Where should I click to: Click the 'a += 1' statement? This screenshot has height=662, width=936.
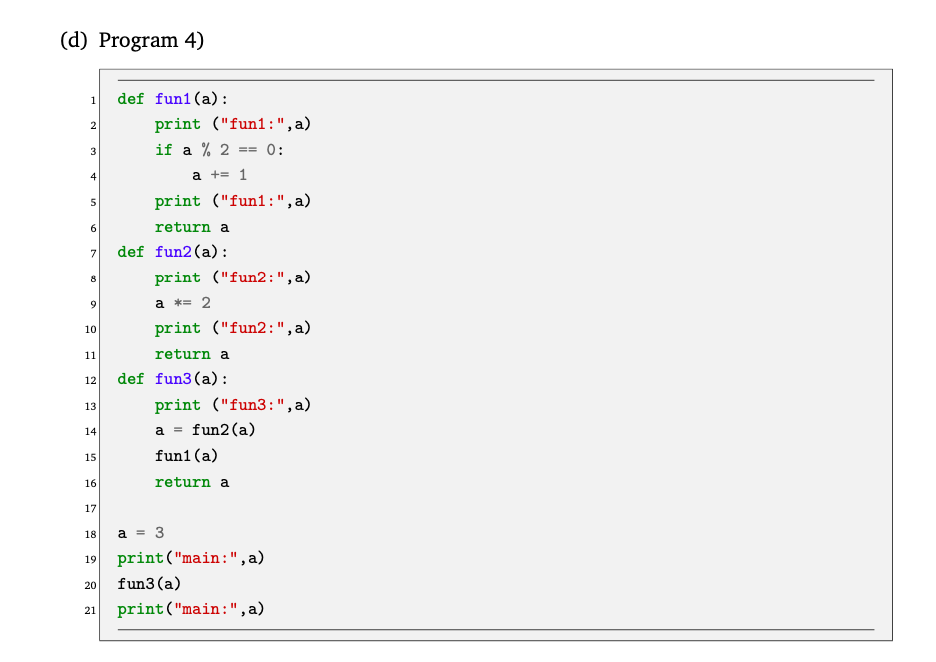point(219,175)
